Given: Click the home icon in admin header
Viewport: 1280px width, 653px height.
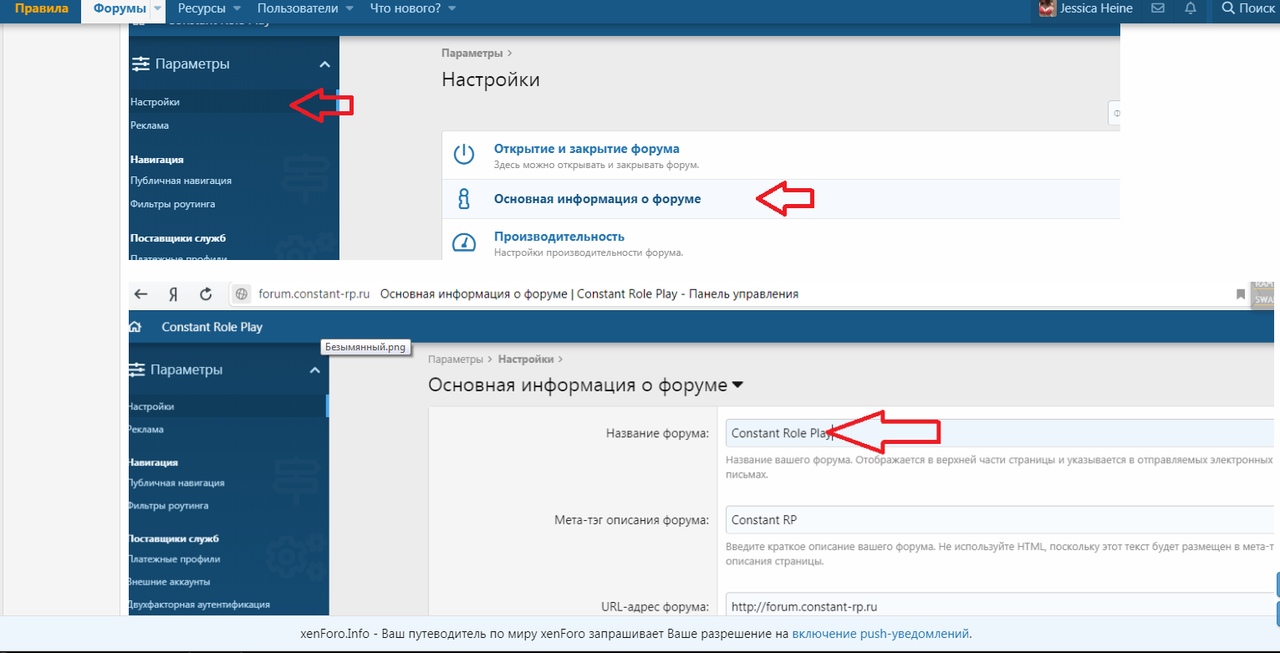Looking at the screenshot, I should [137, 327].
